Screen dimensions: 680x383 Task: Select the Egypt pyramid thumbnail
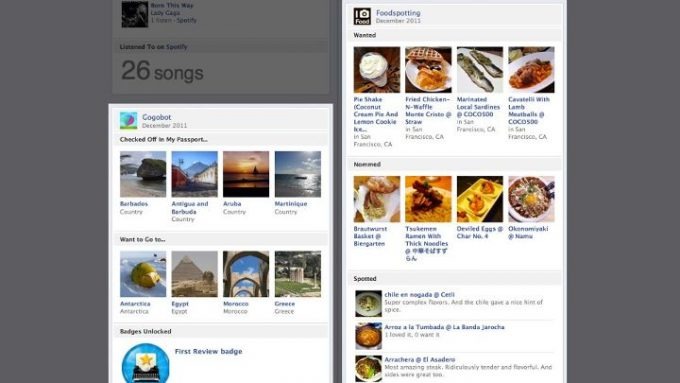(x=194, y=274)
